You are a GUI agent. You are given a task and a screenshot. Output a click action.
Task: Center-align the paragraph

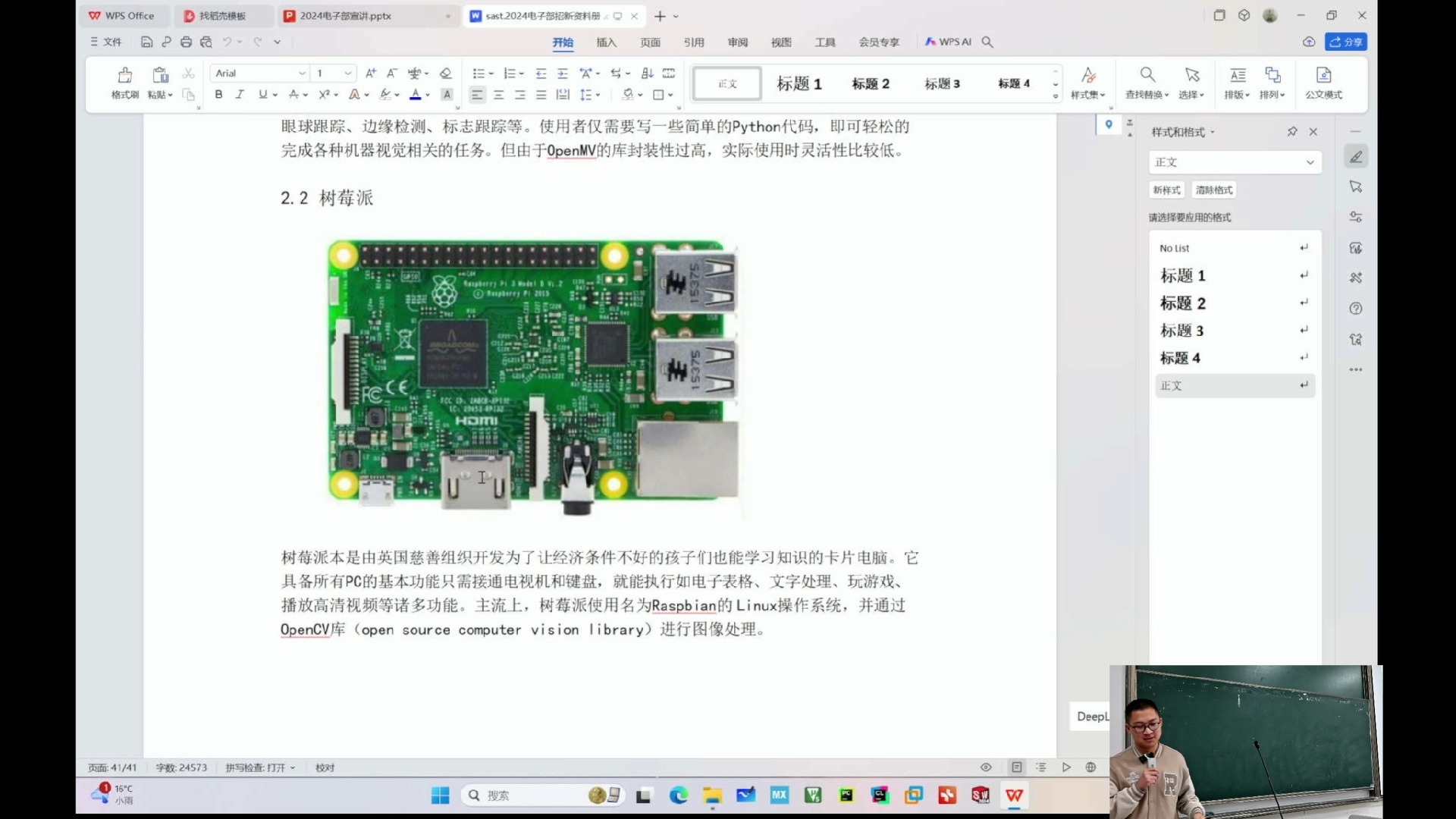pos(498,95)
